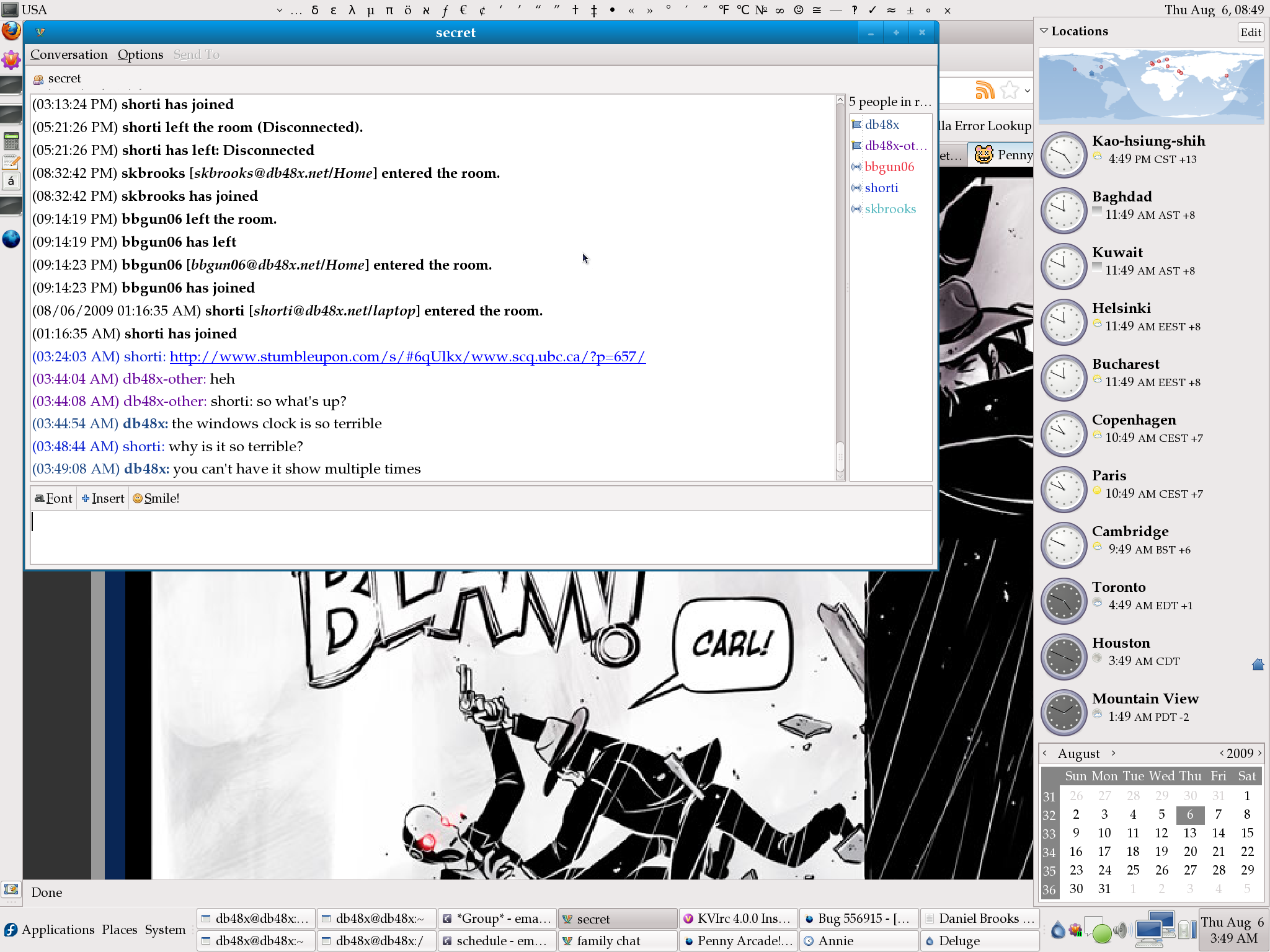1270x952 pixels.
Task: Insert the smiley face character from palette
Action: 799,10
